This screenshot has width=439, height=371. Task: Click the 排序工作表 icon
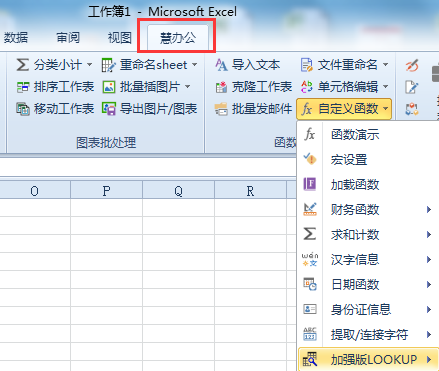[x=23, y=87]
